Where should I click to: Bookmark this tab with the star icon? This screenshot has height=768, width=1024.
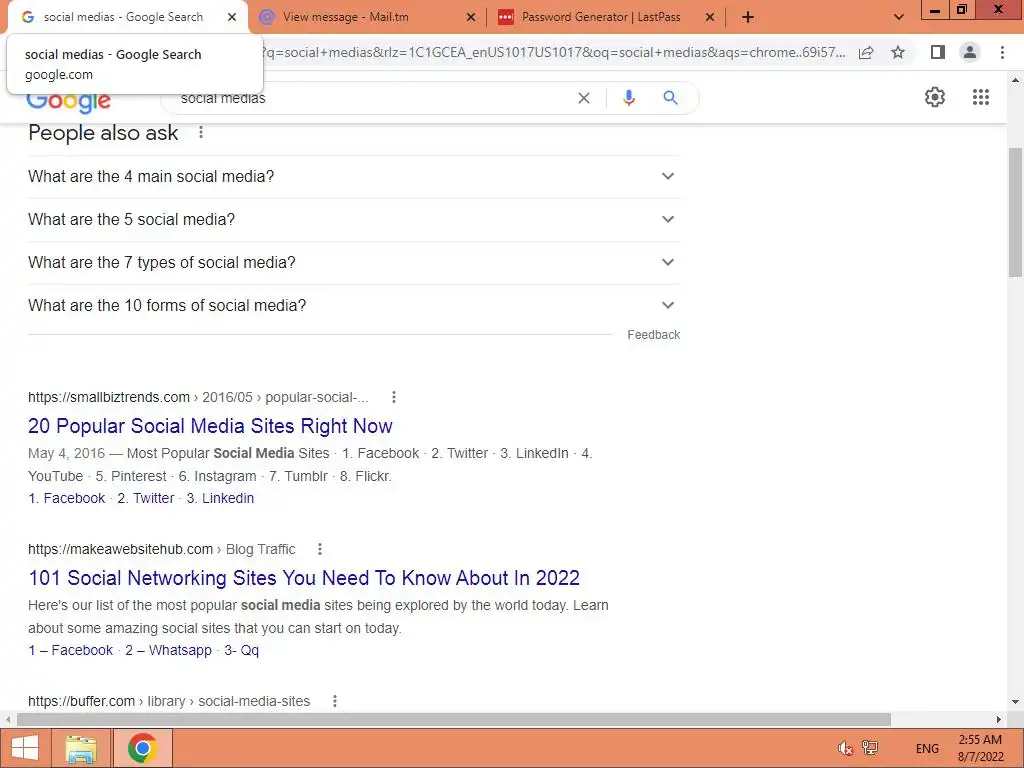(x=898, y=52)
